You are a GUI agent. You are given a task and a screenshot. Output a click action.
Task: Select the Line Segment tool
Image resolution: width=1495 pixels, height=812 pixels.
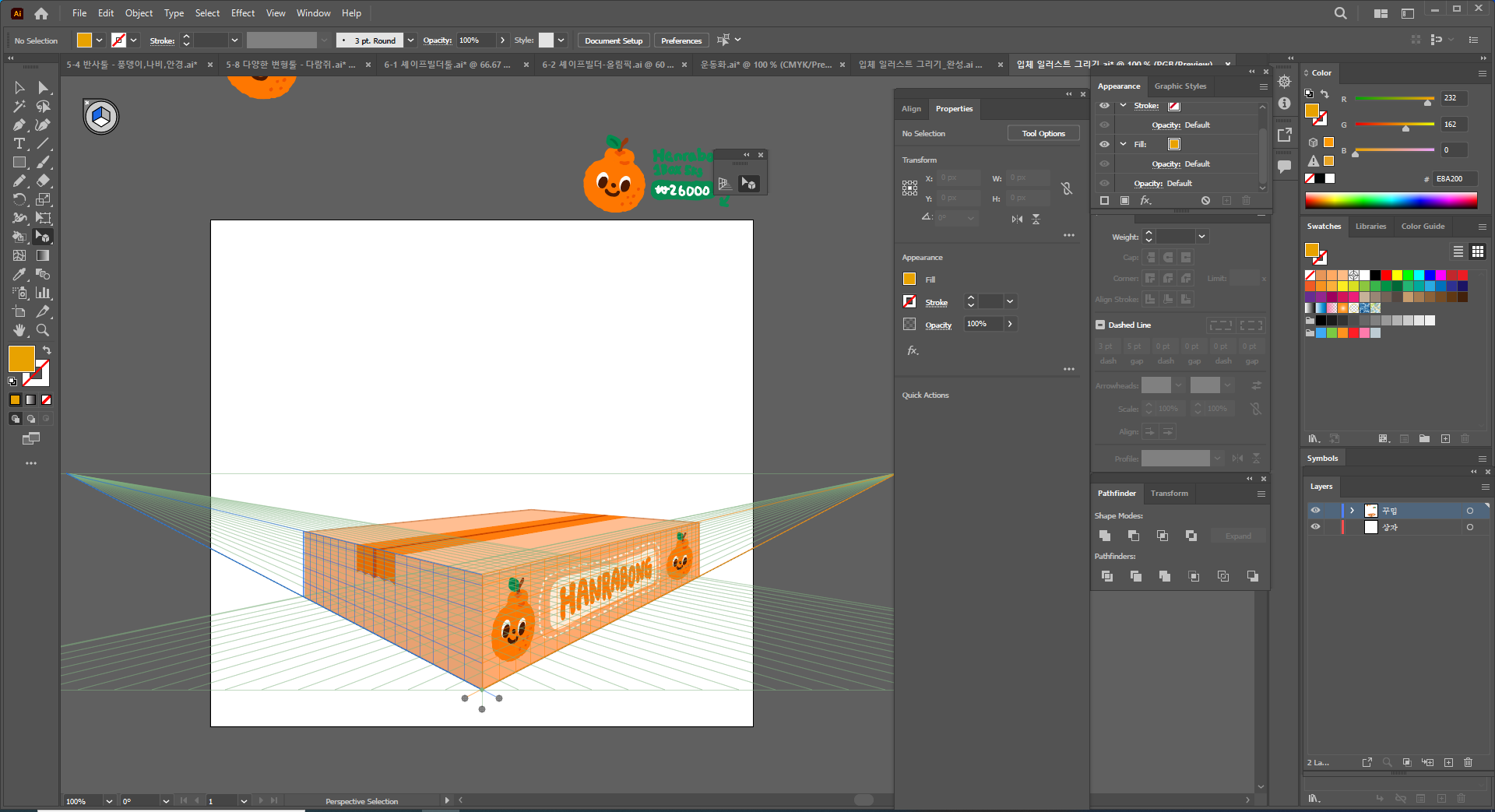point(44,144)
